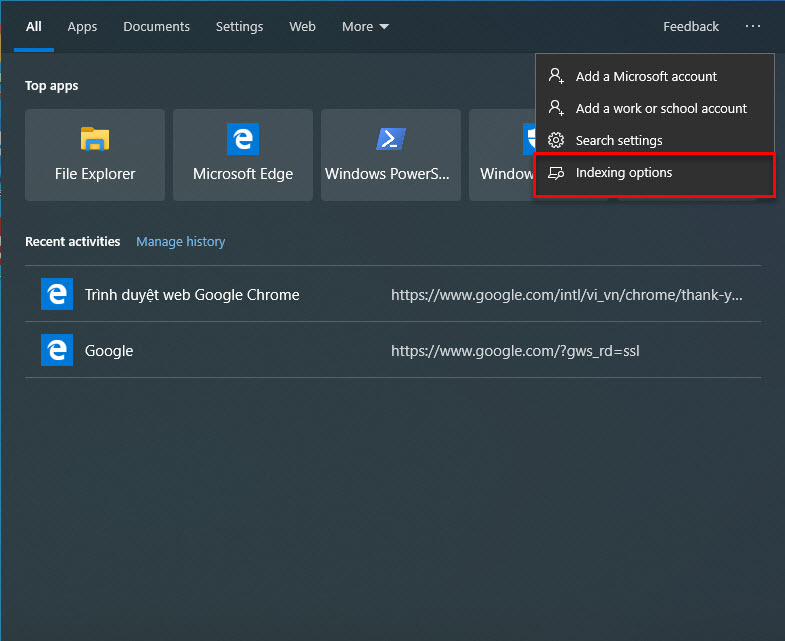Viewport: 785px width, 641px height.
Task: Open Manage history link
Action: [181, 241]
